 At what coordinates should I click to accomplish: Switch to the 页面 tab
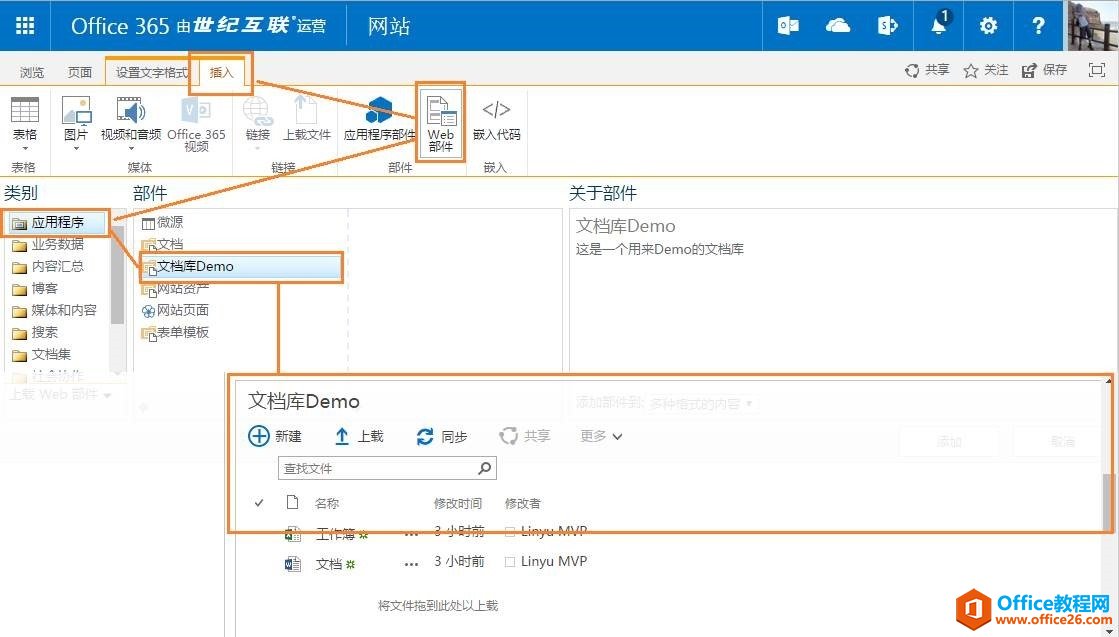[80, 72]
